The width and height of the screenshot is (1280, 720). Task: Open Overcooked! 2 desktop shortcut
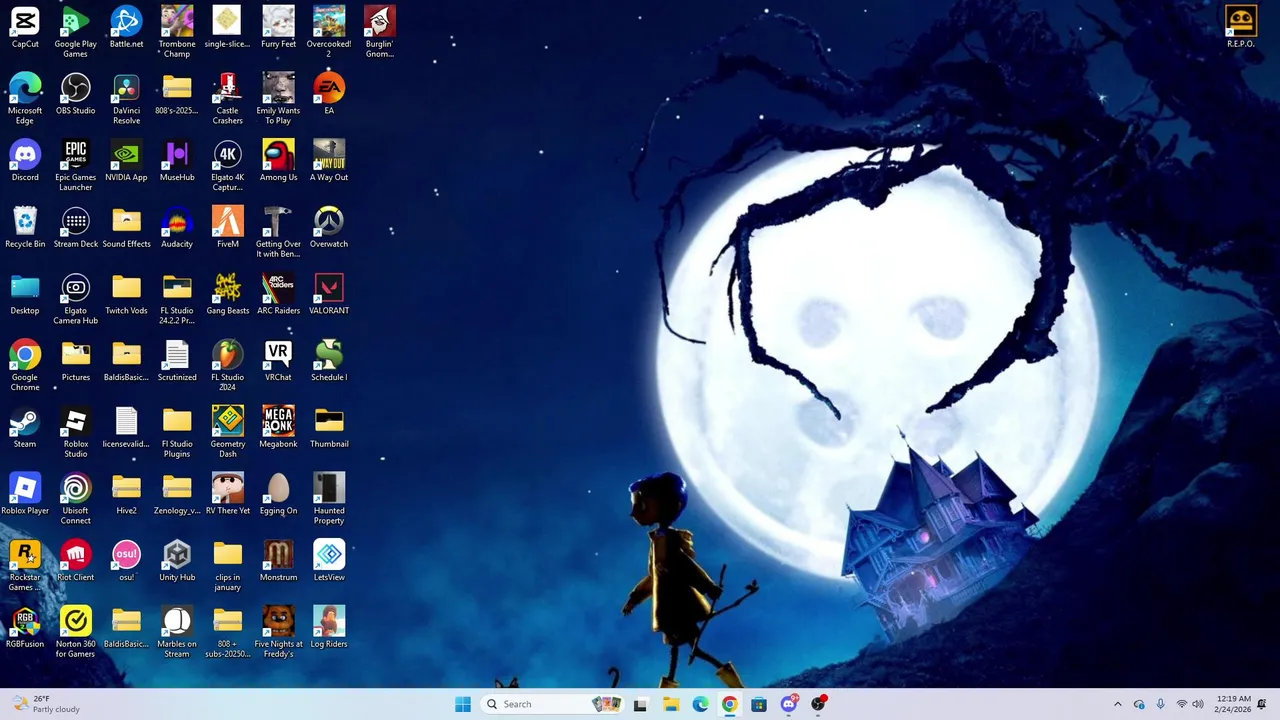point(329,32)
